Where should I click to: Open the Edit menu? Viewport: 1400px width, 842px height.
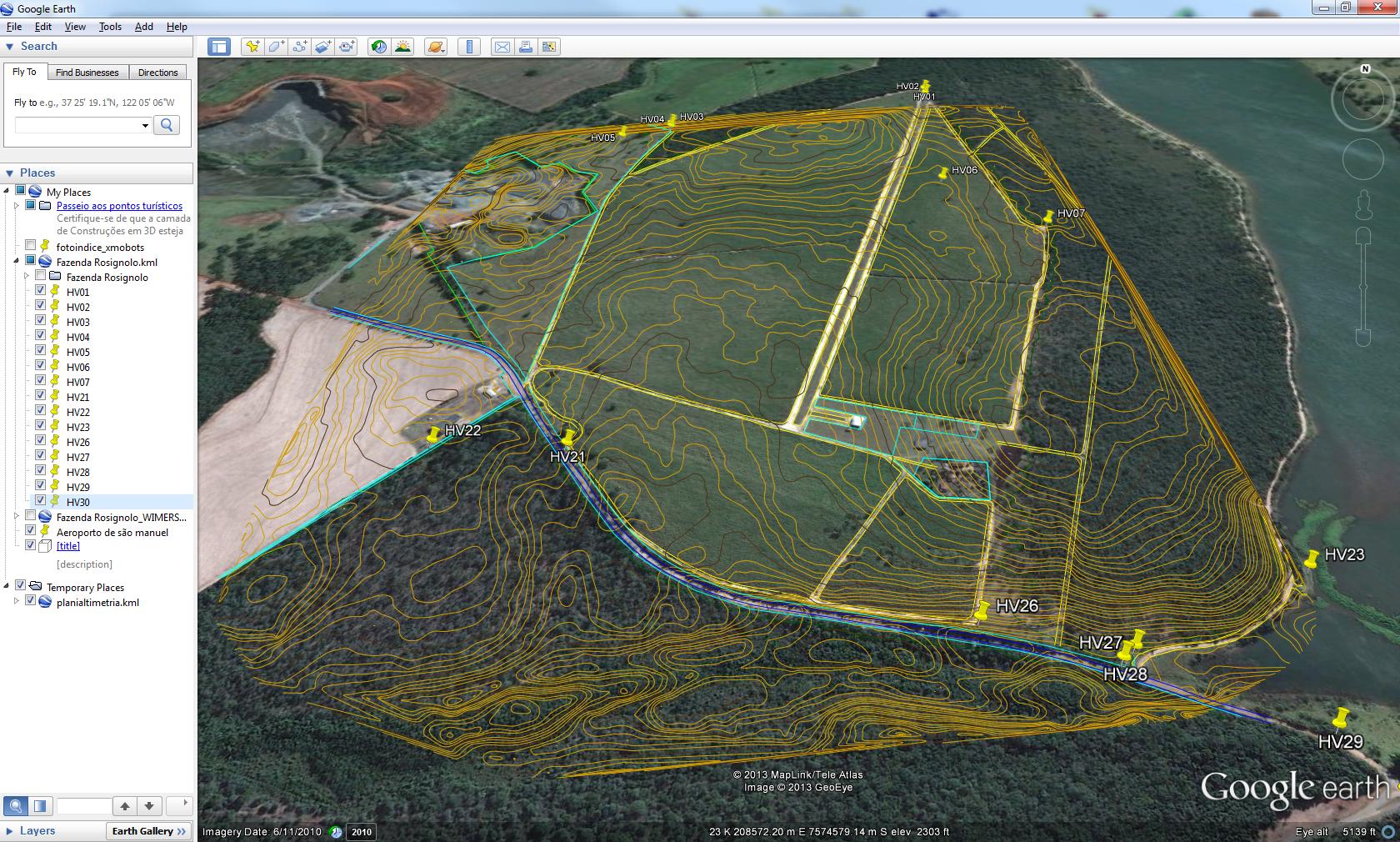click(43, 27)
